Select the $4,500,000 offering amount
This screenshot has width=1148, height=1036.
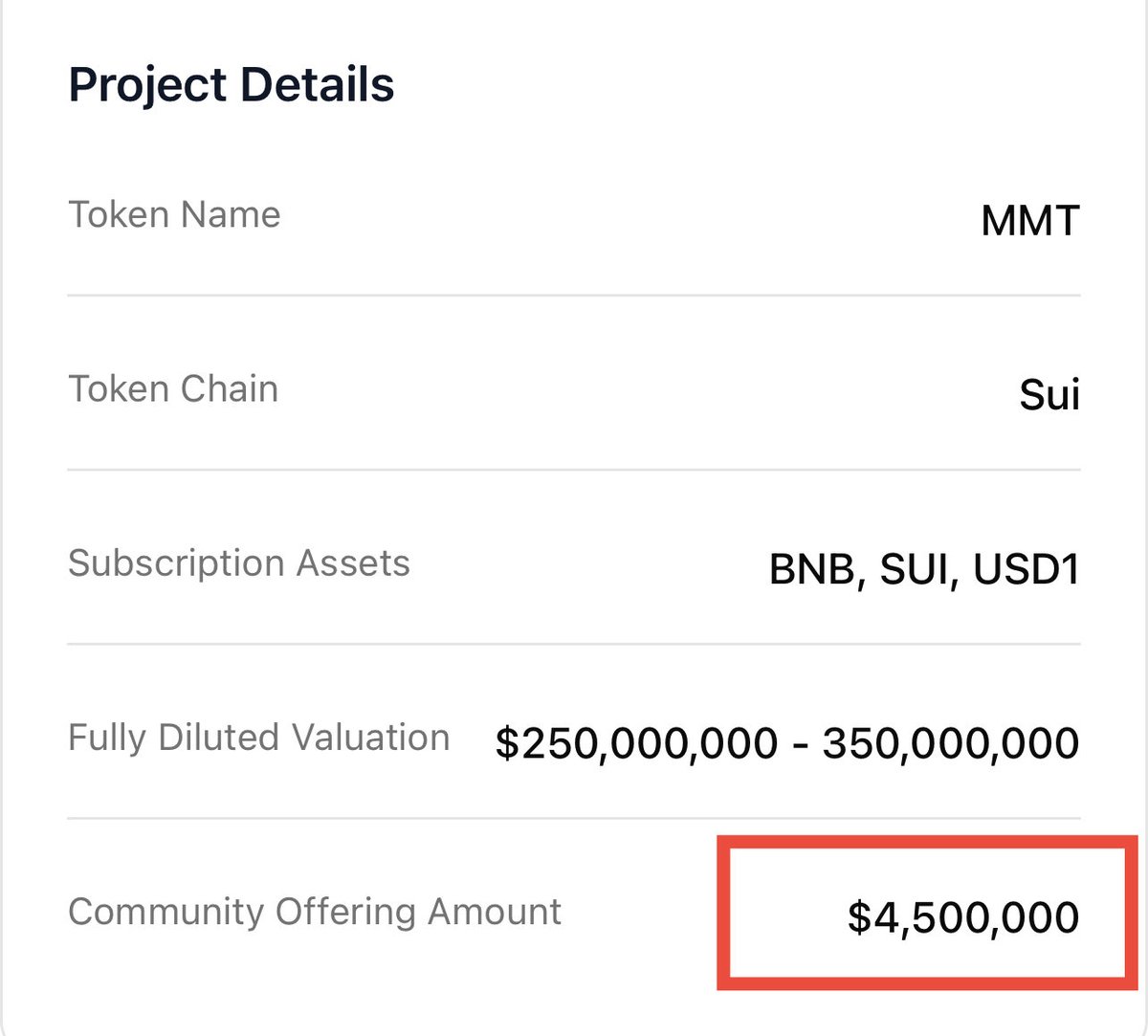point(963,917)
